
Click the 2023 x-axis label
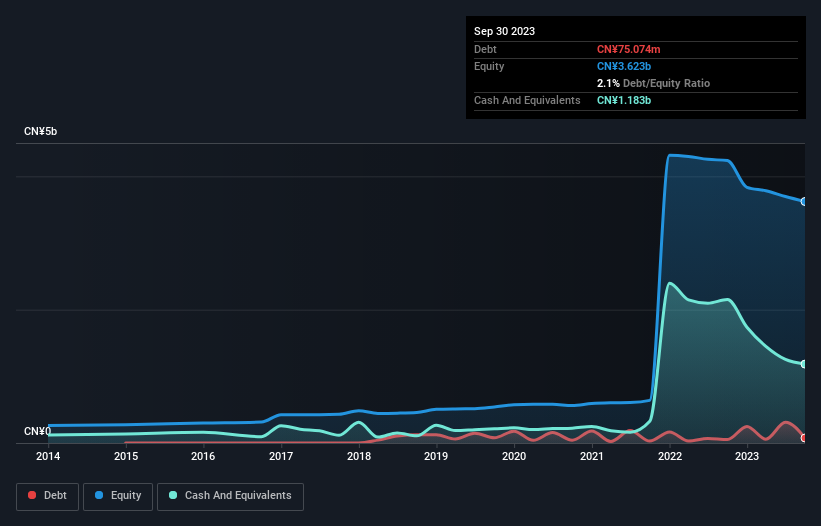tap(747, 456)
